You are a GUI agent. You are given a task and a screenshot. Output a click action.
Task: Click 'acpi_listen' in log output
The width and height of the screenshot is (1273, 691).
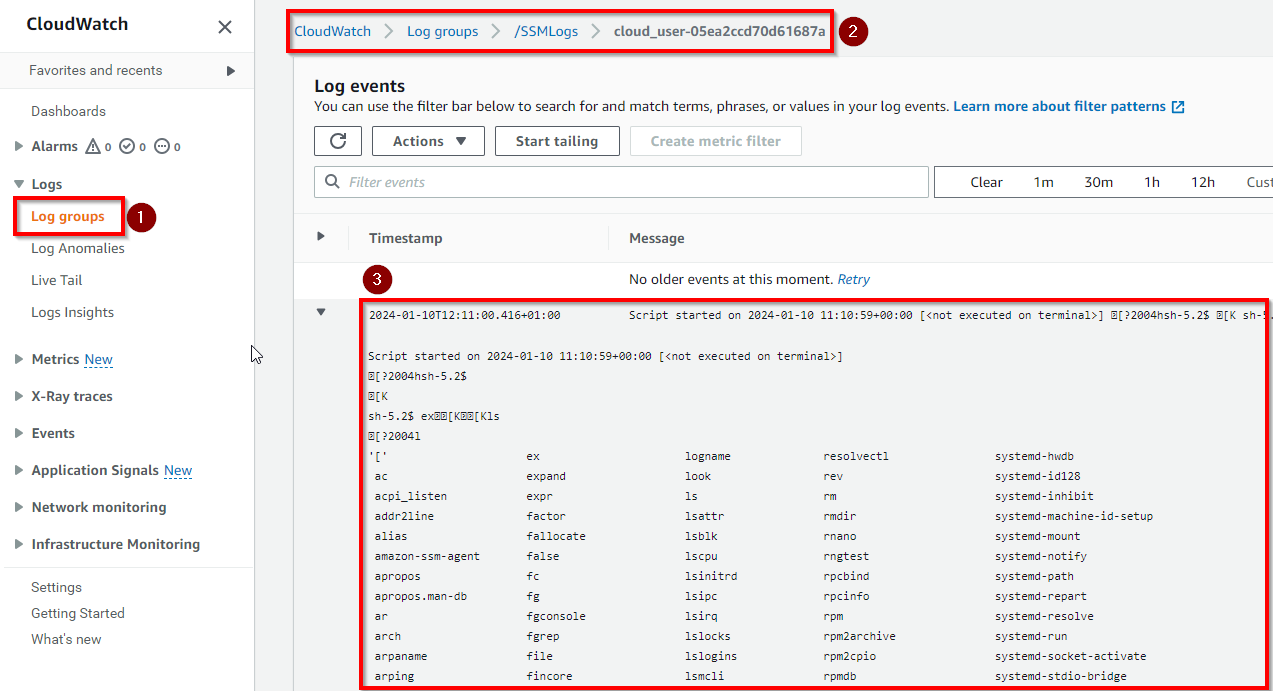pyautogui.click(x=411, y=496)
